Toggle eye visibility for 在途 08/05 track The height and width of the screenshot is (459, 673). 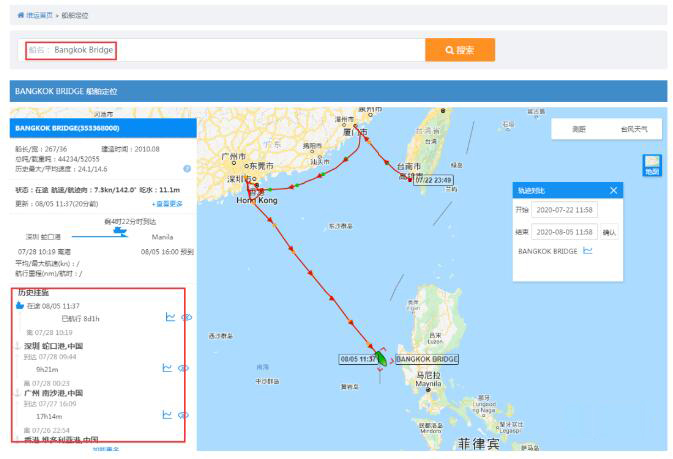tap(185, 317)
